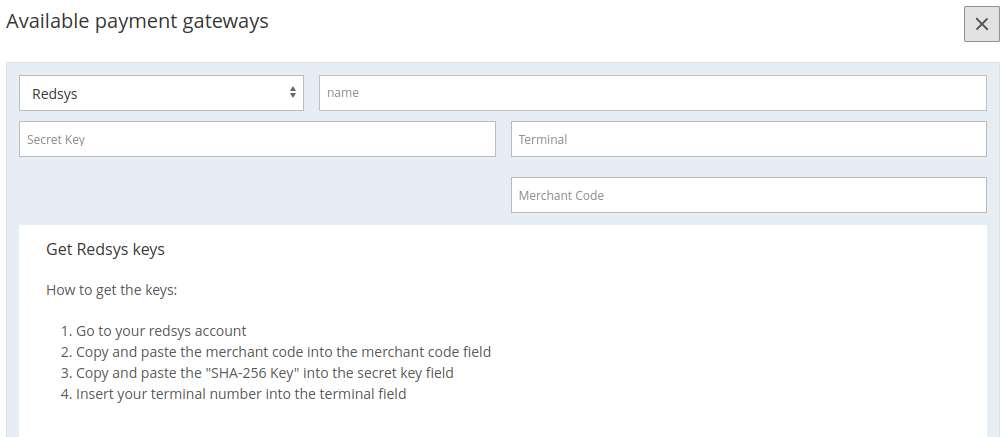Click the up-down arrows on Redsys selector
Viewport: 1007px width, 437px height.
click(293, 93)
